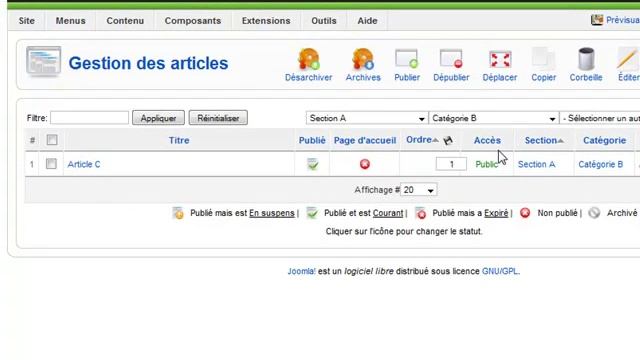Click the Non publié legend text
The height and width of the screenshot is (360, 640).
tap(557, 213)
